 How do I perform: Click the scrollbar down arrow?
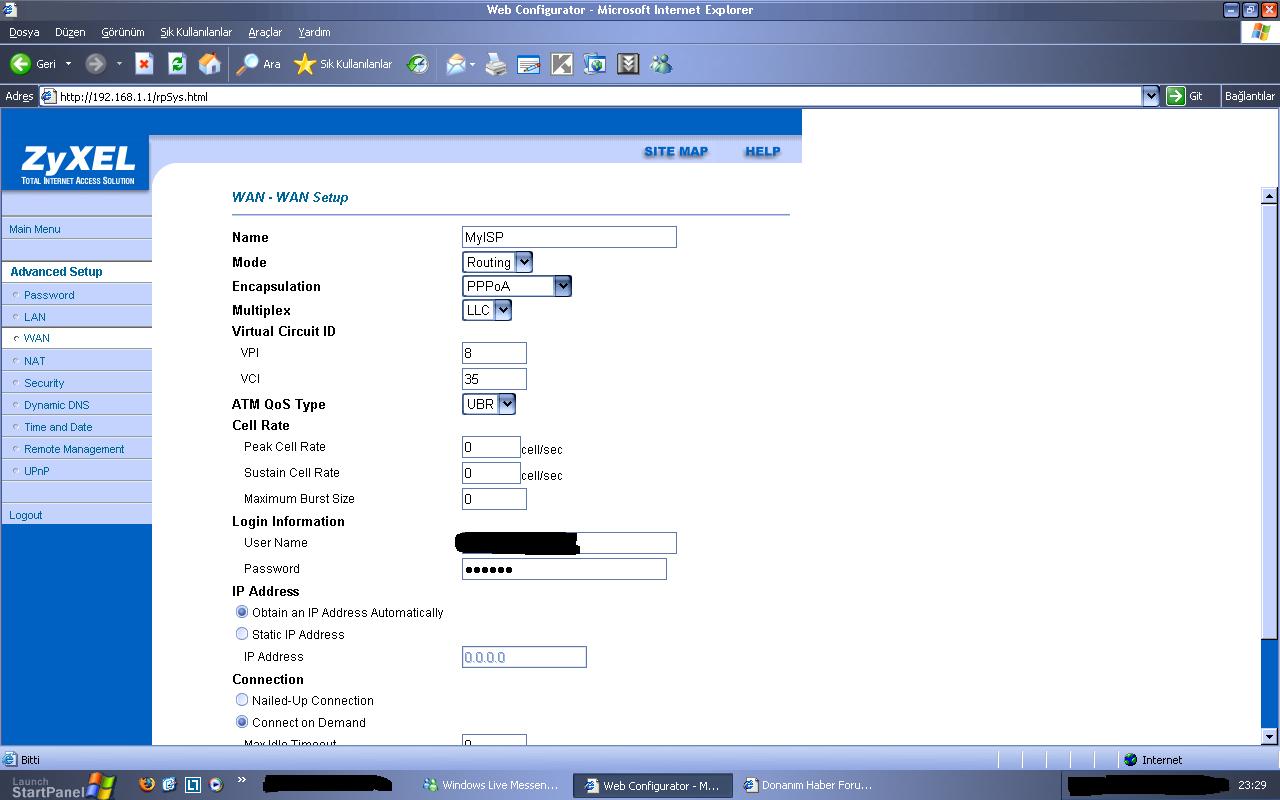(x=1270, y=737)
